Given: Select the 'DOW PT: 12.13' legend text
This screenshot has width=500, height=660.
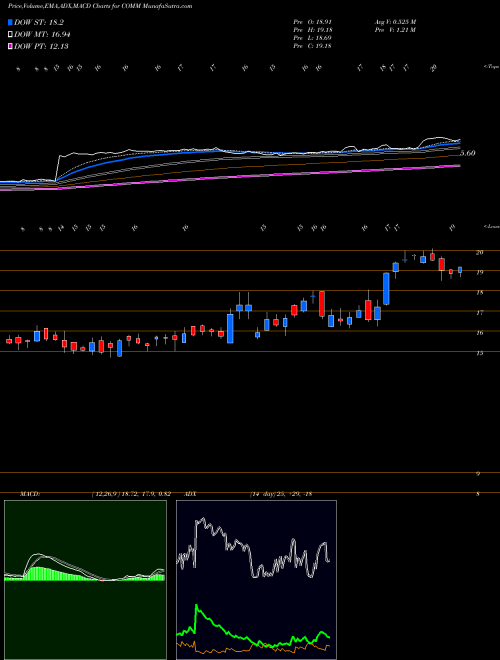Looking at the screenshot, I should click(41, 46).
